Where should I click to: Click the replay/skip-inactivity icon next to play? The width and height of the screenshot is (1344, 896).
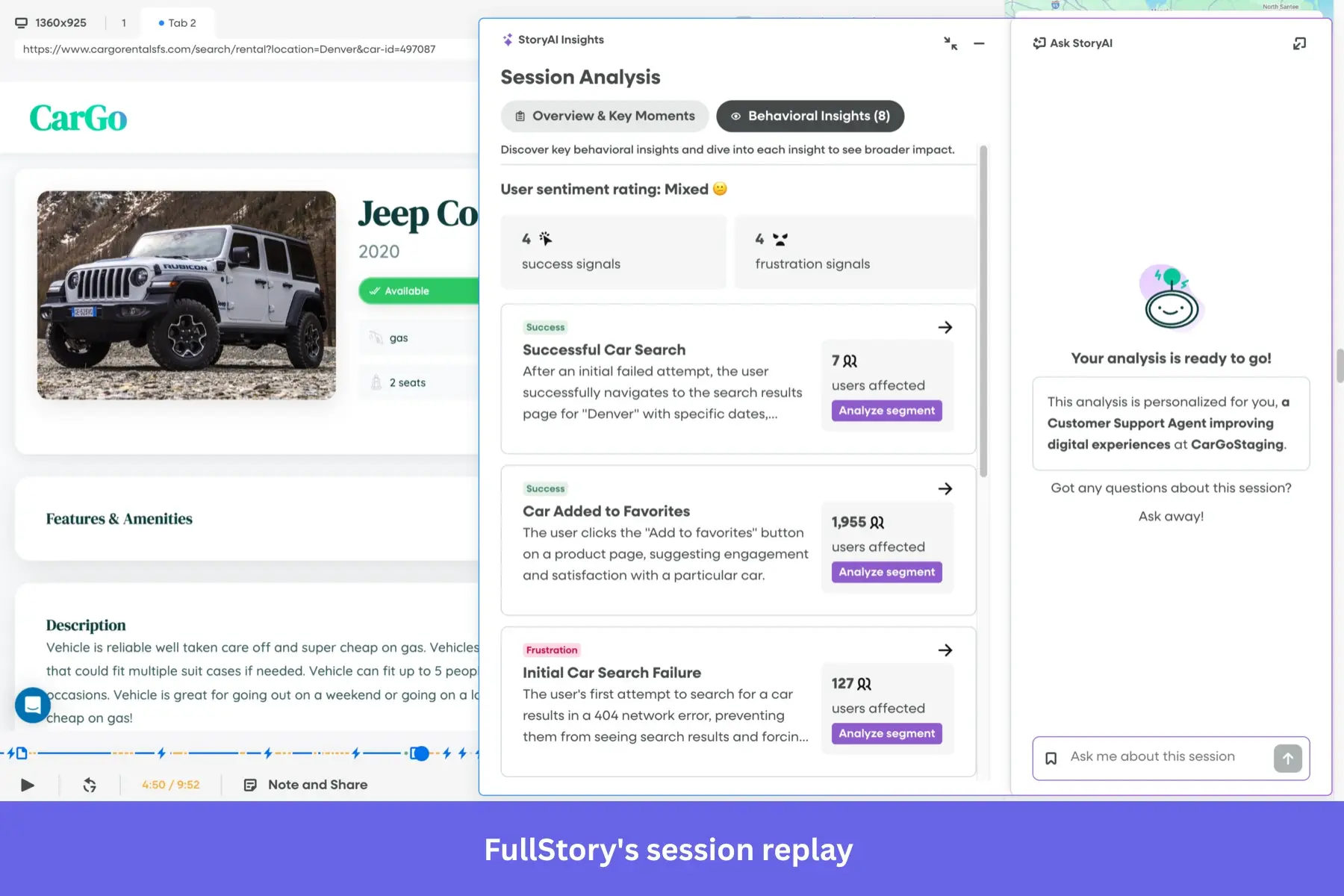[90, 785]
